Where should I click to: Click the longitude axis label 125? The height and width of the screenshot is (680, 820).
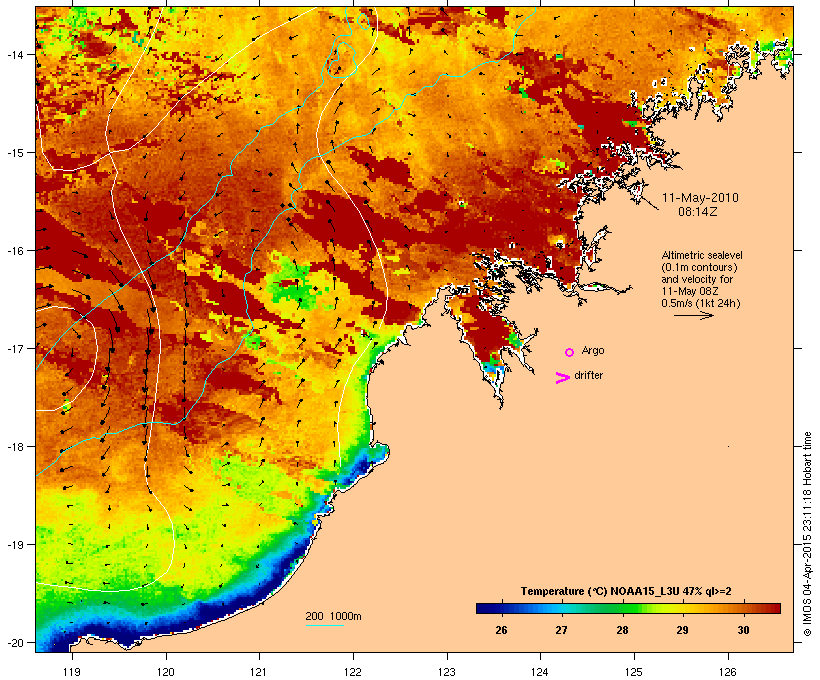[634, 672]
